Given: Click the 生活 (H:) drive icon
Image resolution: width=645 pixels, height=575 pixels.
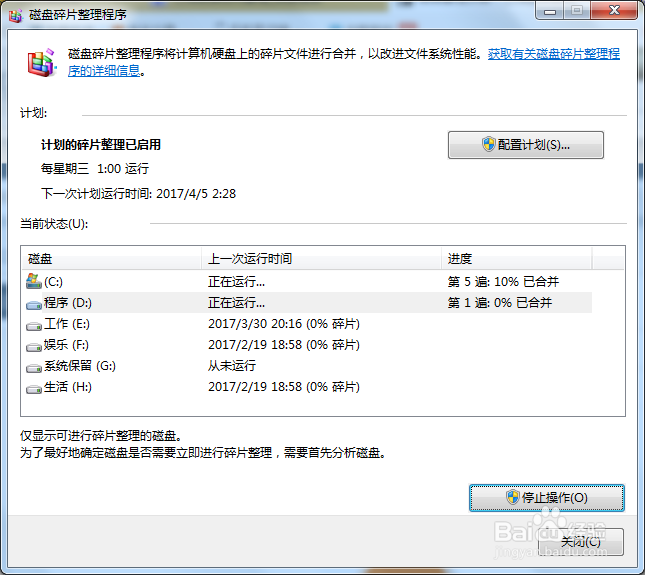Looking at the screenshot, I should click(x=33, y=388).
